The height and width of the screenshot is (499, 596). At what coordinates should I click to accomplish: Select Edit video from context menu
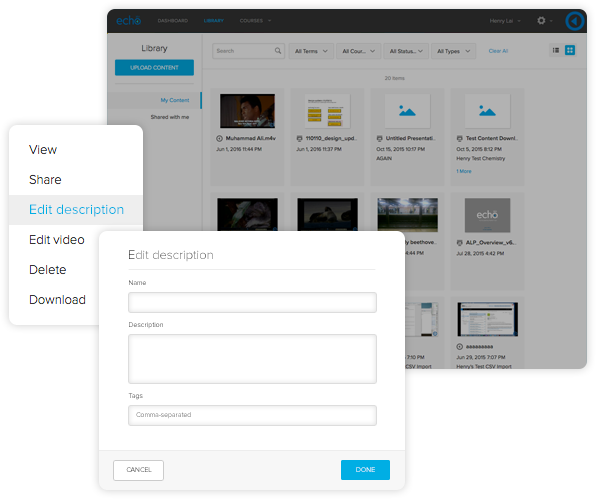(57, 240)
